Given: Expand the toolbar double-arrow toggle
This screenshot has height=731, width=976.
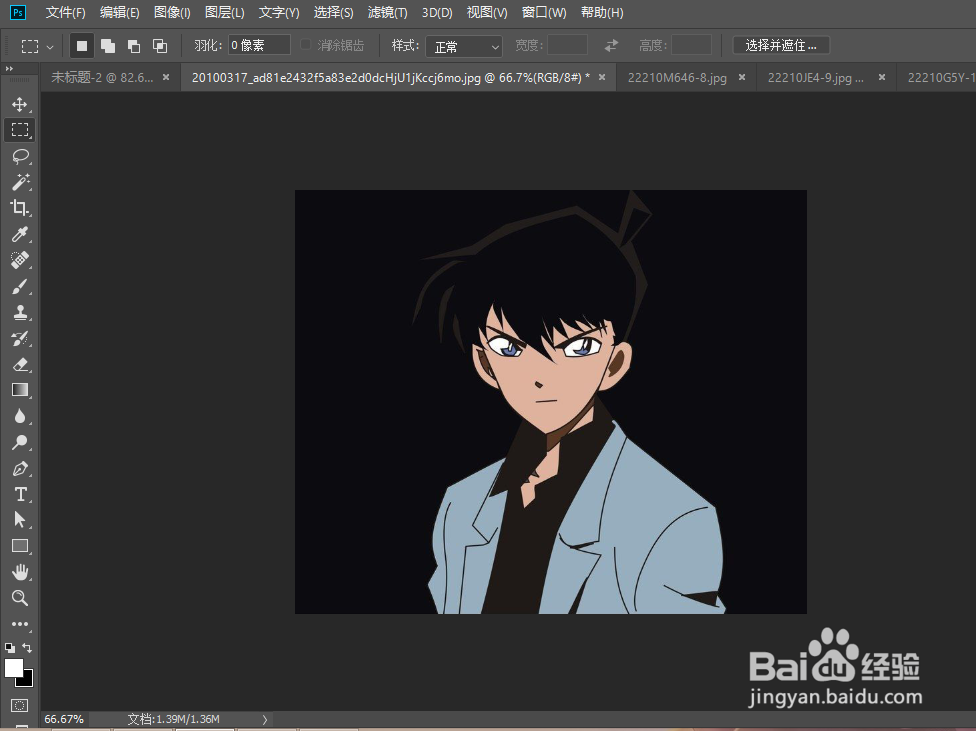Looking at the screenshot, I should [9, 68].
